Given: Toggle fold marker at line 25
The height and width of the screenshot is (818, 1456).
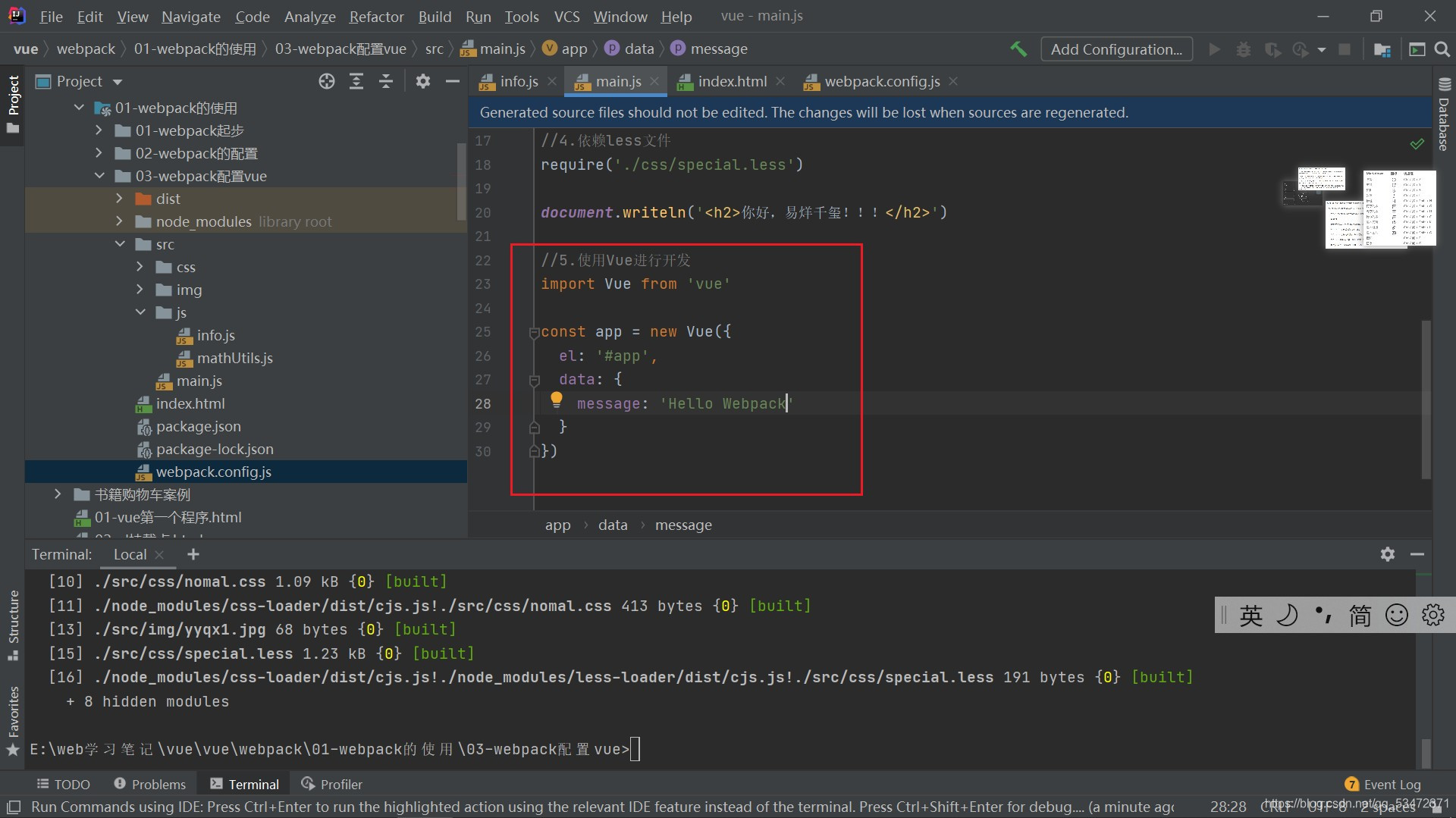Looking at the screenshot, I should click(534, 332).
